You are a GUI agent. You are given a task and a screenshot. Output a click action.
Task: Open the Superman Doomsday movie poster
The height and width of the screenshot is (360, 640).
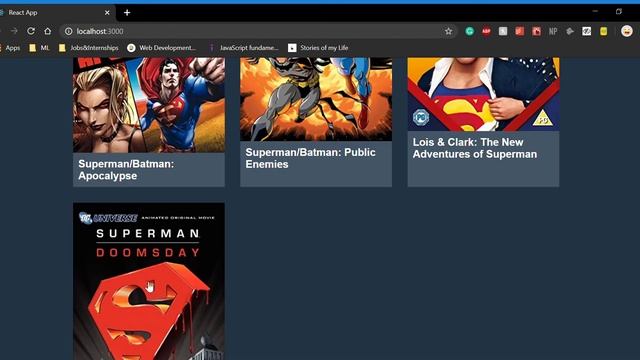(x=149, y=281)
